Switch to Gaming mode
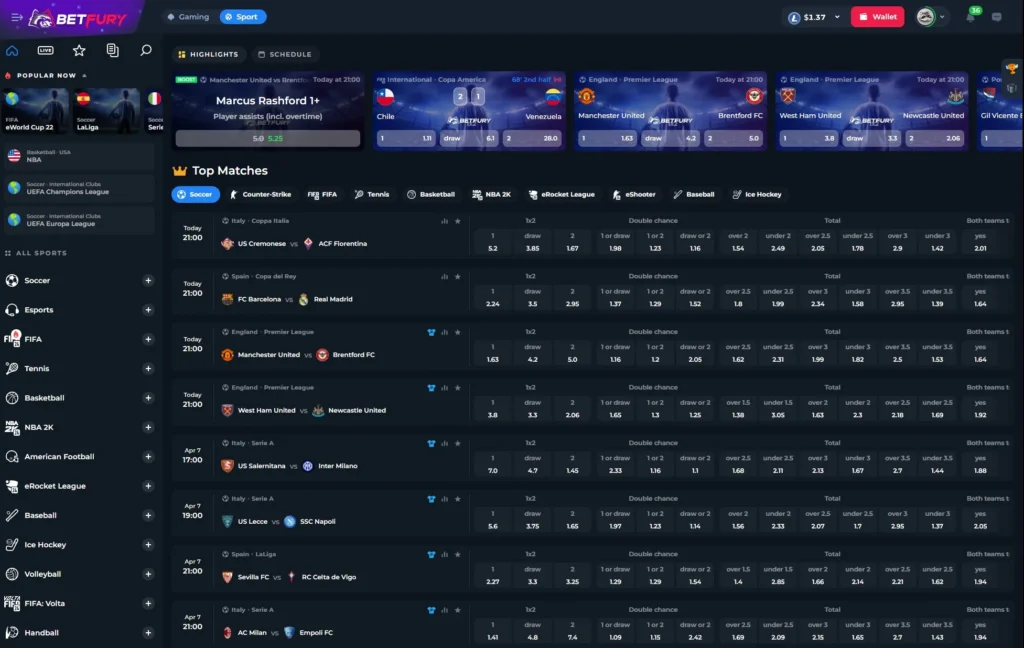Viewport: 1024px width, 648px height. click(x=188, y=16)
